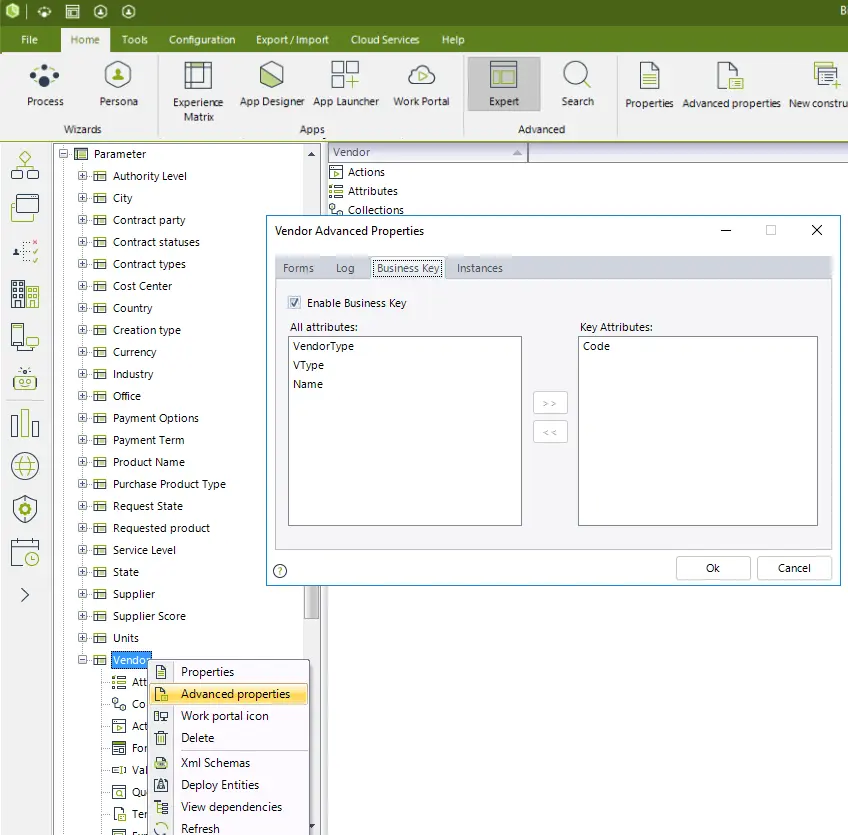The height and width of the screenshot is (835, 848).
Task: Select VendorType in All attributes list
Action: point(323,346)
